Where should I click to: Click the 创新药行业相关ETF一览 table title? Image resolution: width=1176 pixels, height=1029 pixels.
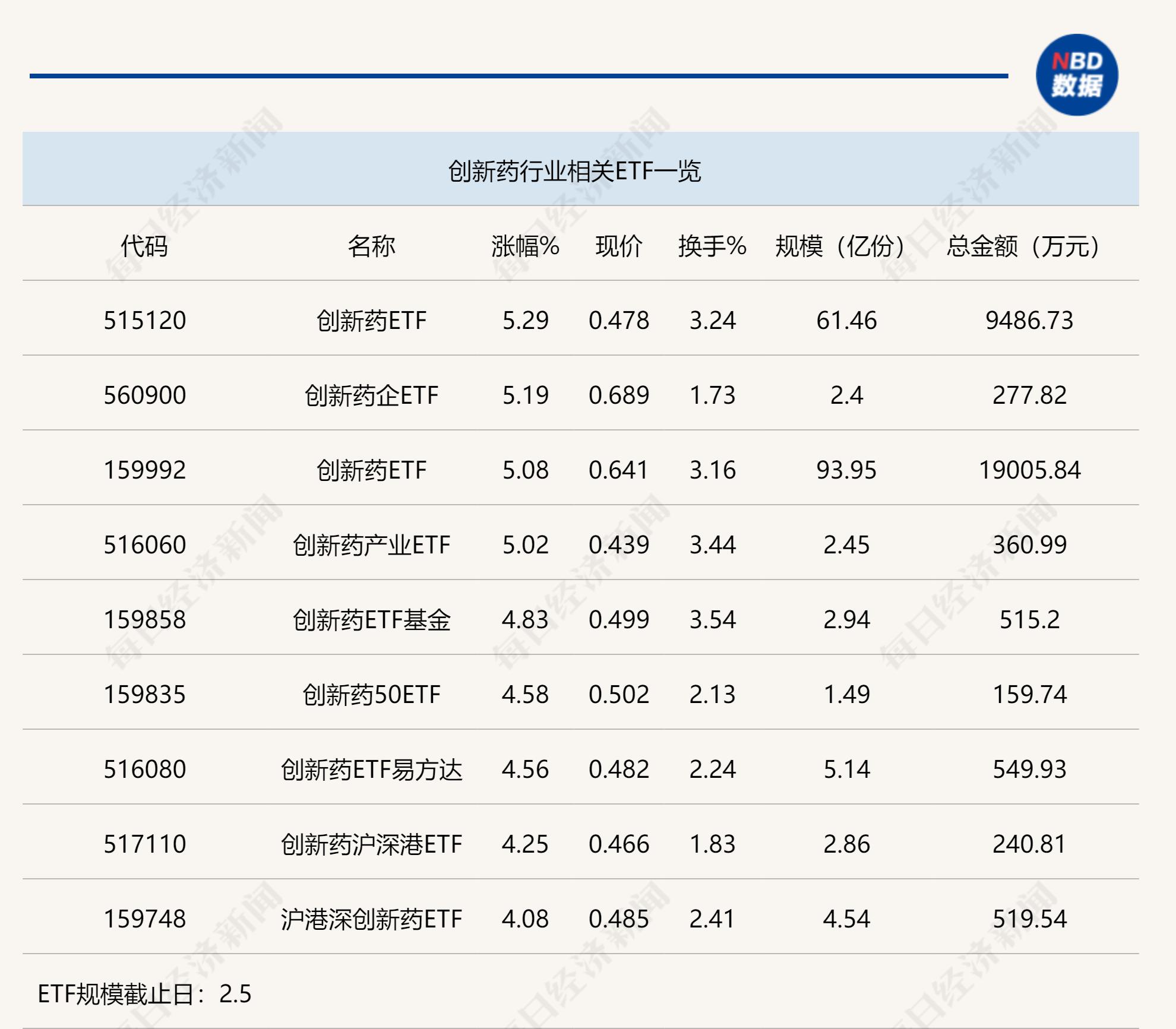pos(574,171)
